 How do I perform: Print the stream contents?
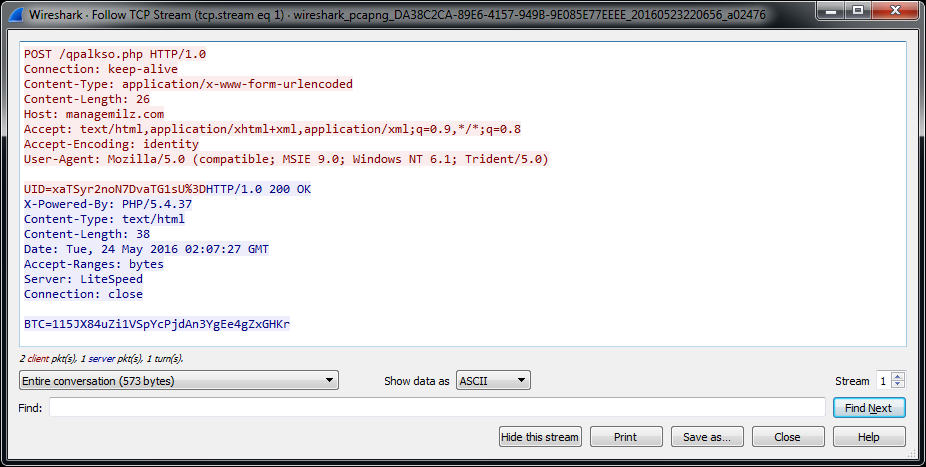point(626,437)
